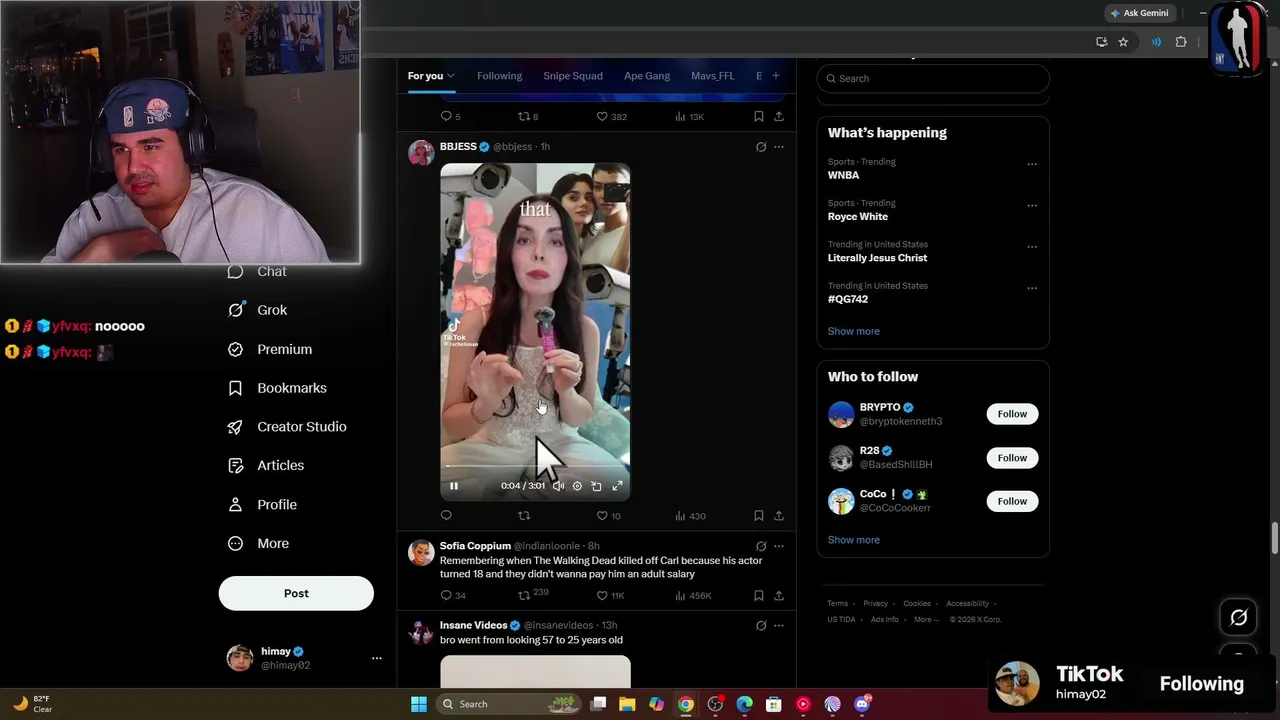Open File Explorer from the taskbar

627,704
